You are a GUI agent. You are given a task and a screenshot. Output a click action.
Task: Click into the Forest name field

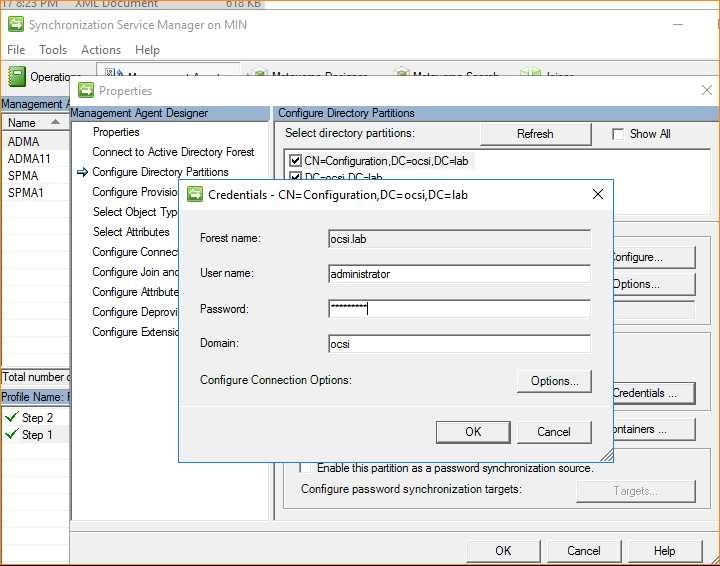(459, 239)
